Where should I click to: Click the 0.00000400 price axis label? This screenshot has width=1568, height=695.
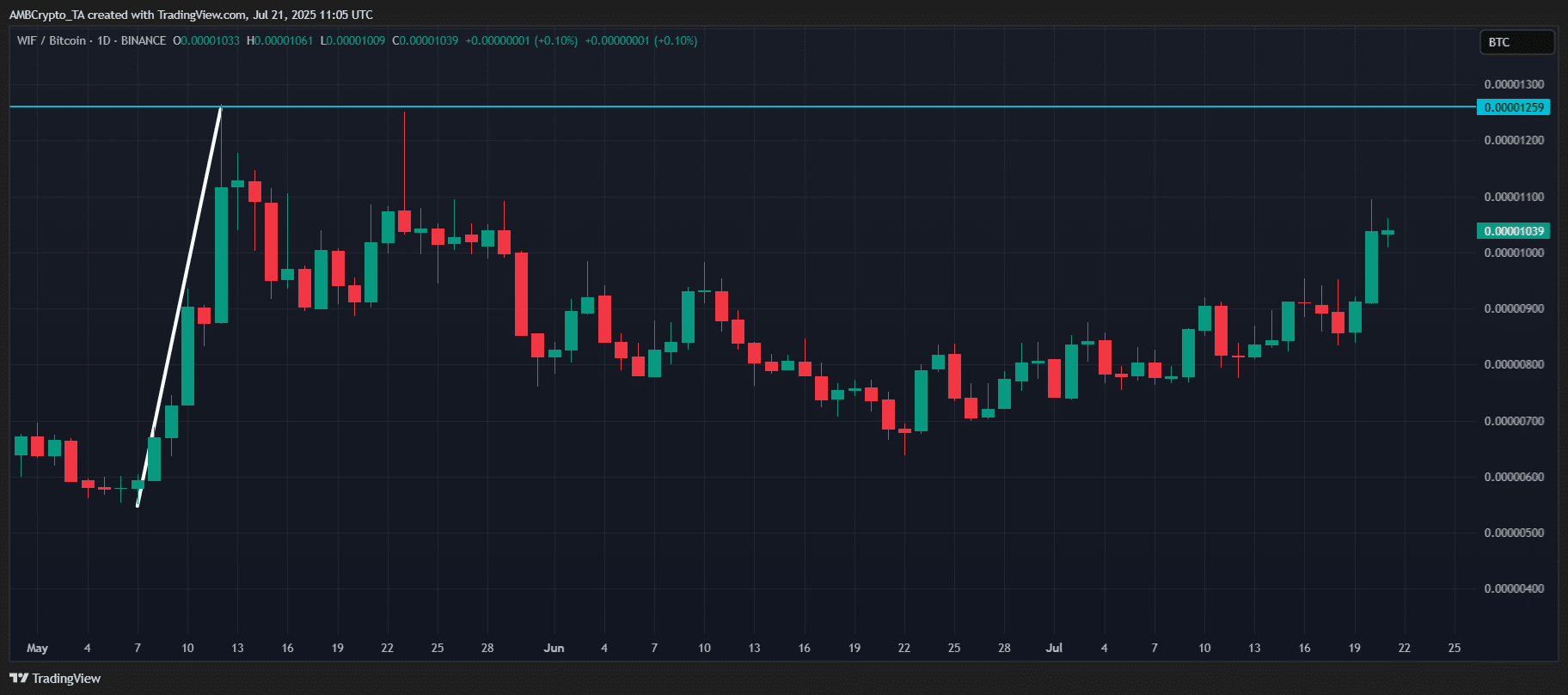tap(1514, 588)
